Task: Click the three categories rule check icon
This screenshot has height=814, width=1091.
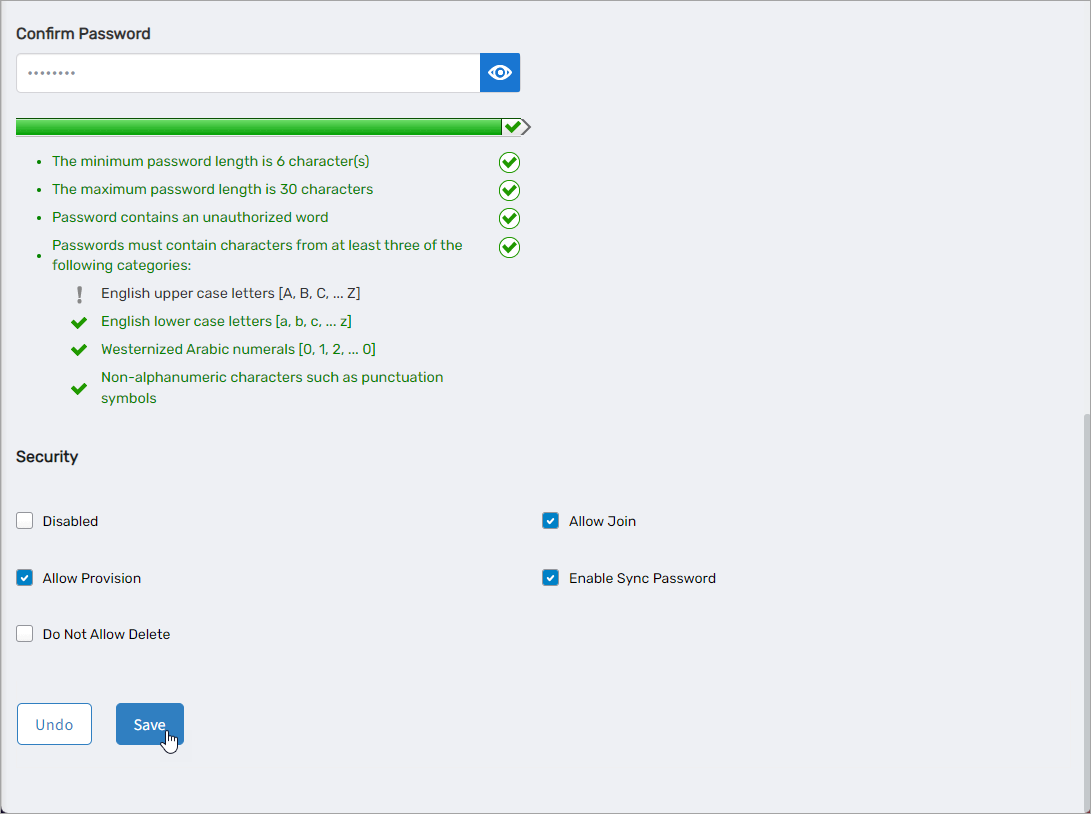Action: pyautogui.click(x=509, y=247)
